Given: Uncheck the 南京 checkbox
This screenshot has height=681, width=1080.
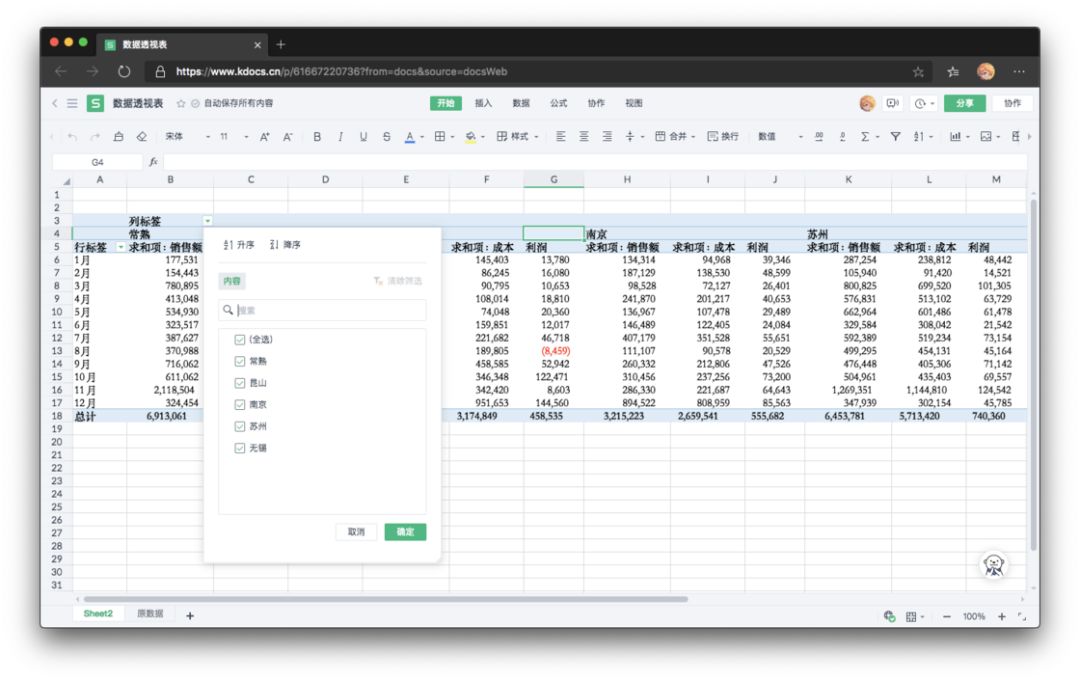Looking at the screenshot, I should (240, 405).
